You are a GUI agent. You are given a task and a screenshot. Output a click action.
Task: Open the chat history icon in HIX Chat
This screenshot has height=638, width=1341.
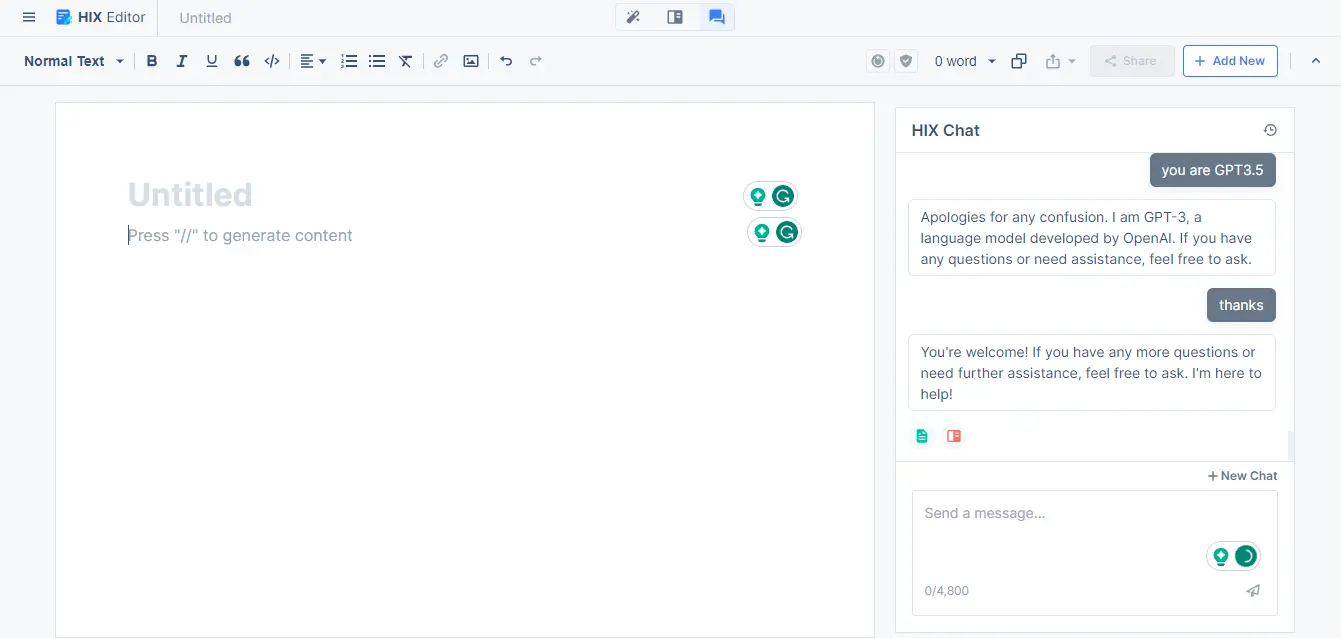click(1269, 129)
